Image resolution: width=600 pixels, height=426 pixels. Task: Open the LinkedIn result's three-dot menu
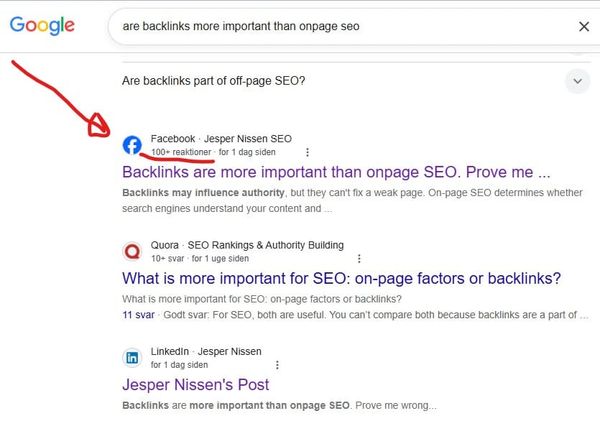pyautogui.click(x=277, y=365)
